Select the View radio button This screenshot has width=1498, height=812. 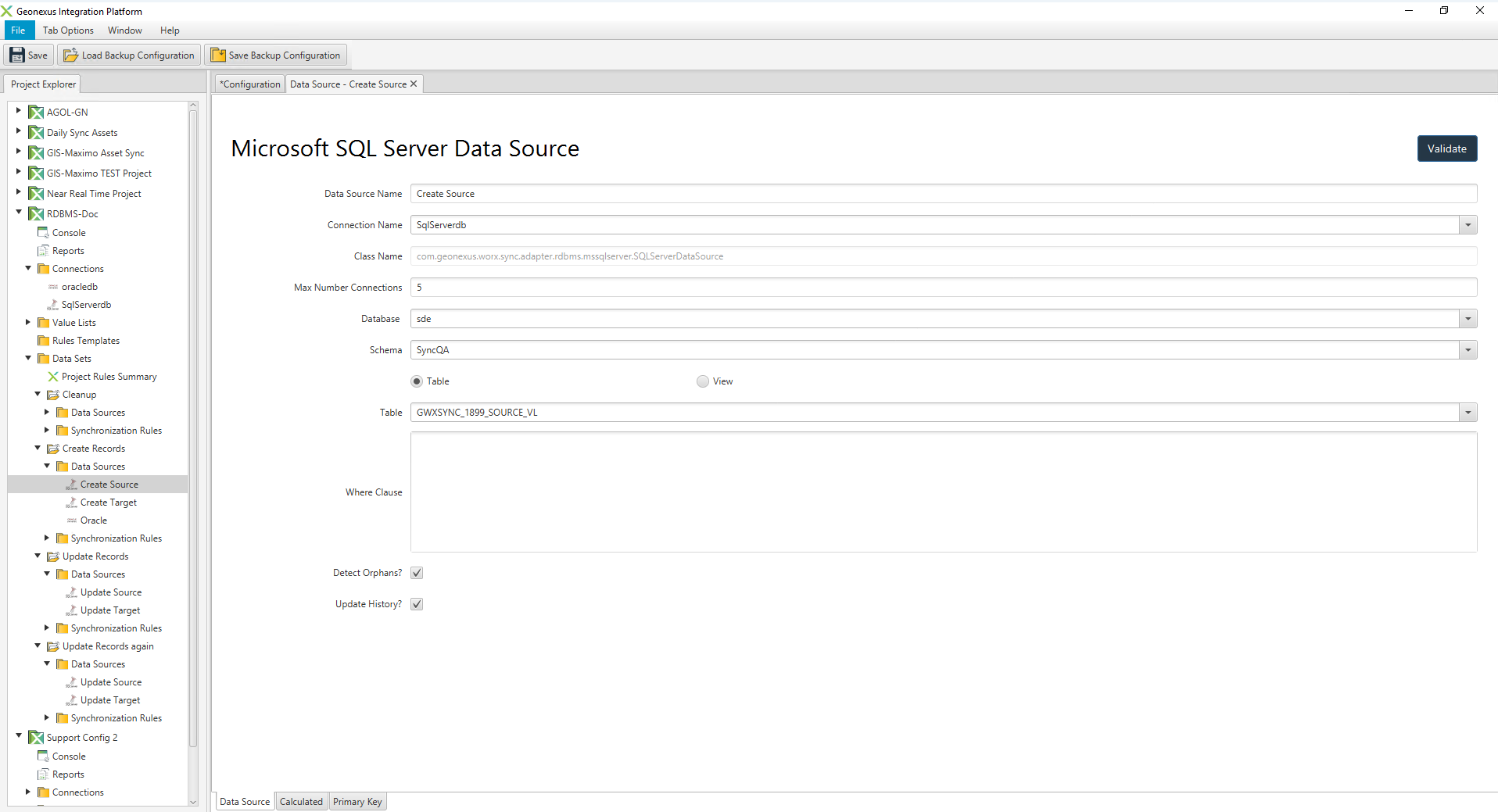(703, 381)
